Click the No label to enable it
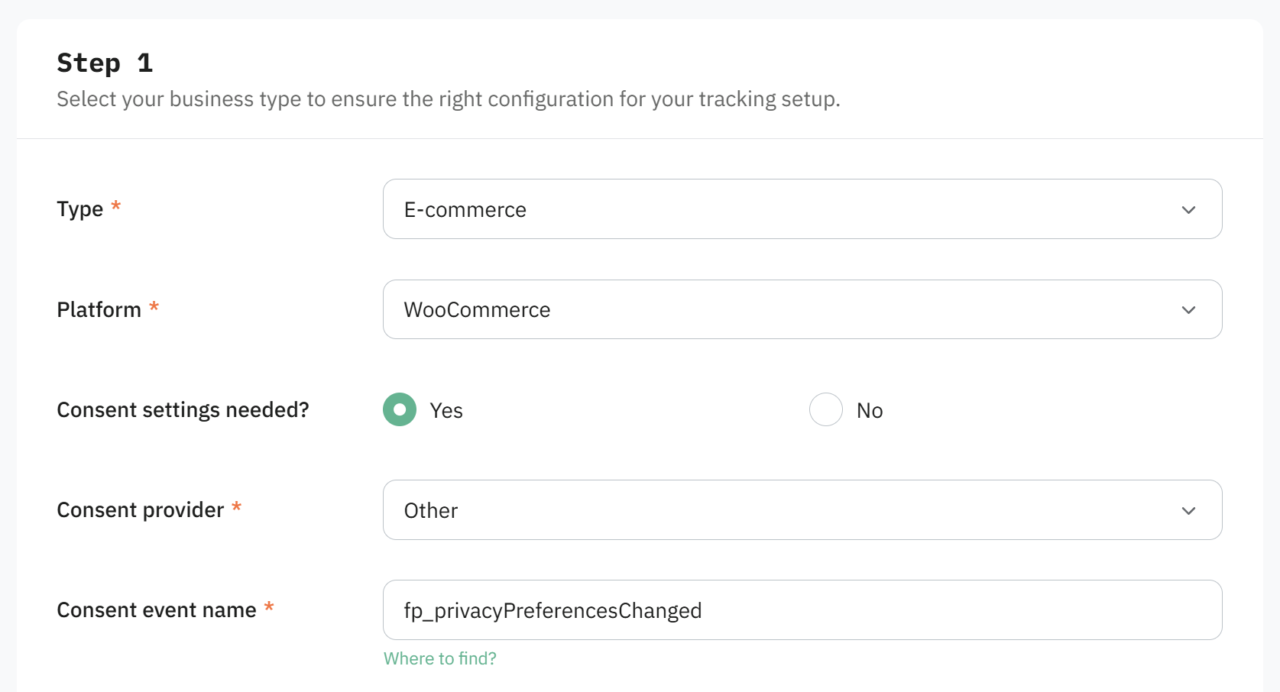Screen dimensions: 1280x692 [x=869, y=410]
